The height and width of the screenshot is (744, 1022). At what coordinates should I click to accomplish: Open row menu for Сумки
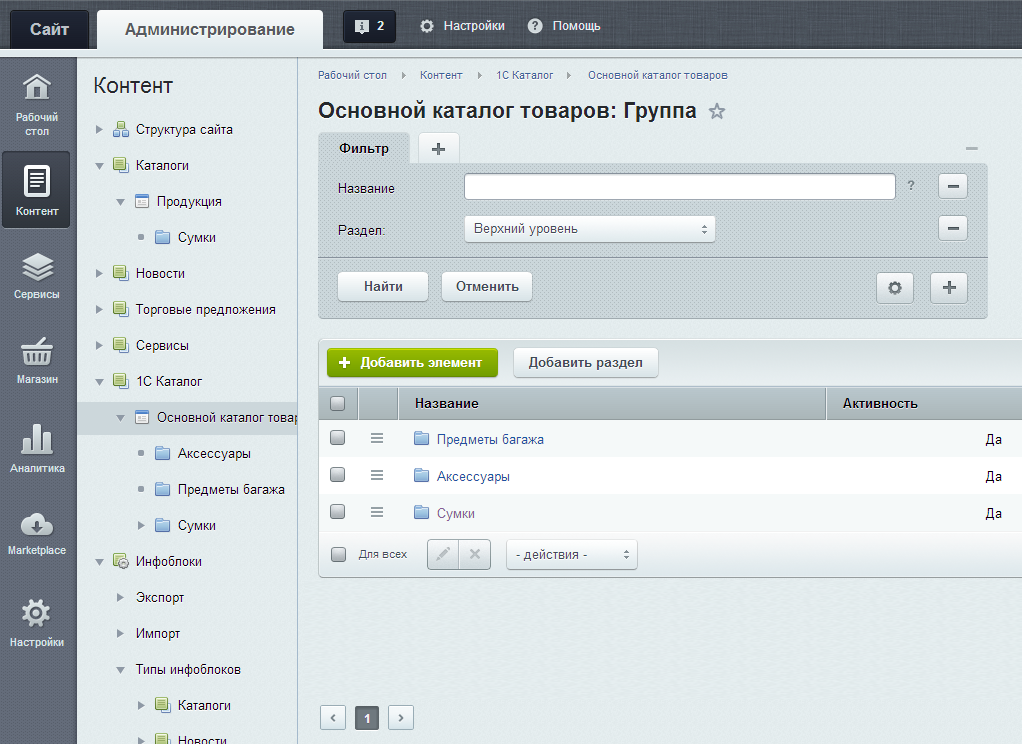[377, 513]
